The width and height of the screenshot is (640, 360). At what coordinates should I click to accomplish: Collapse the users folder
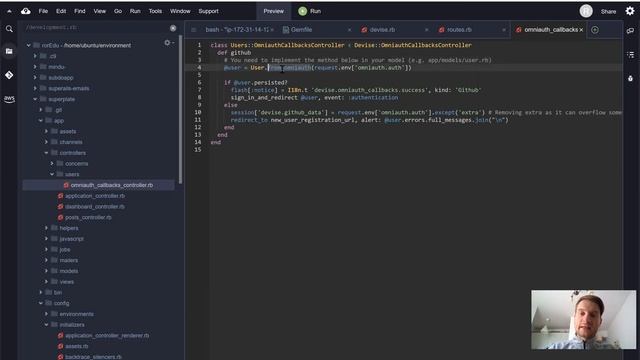click(52, 174)
